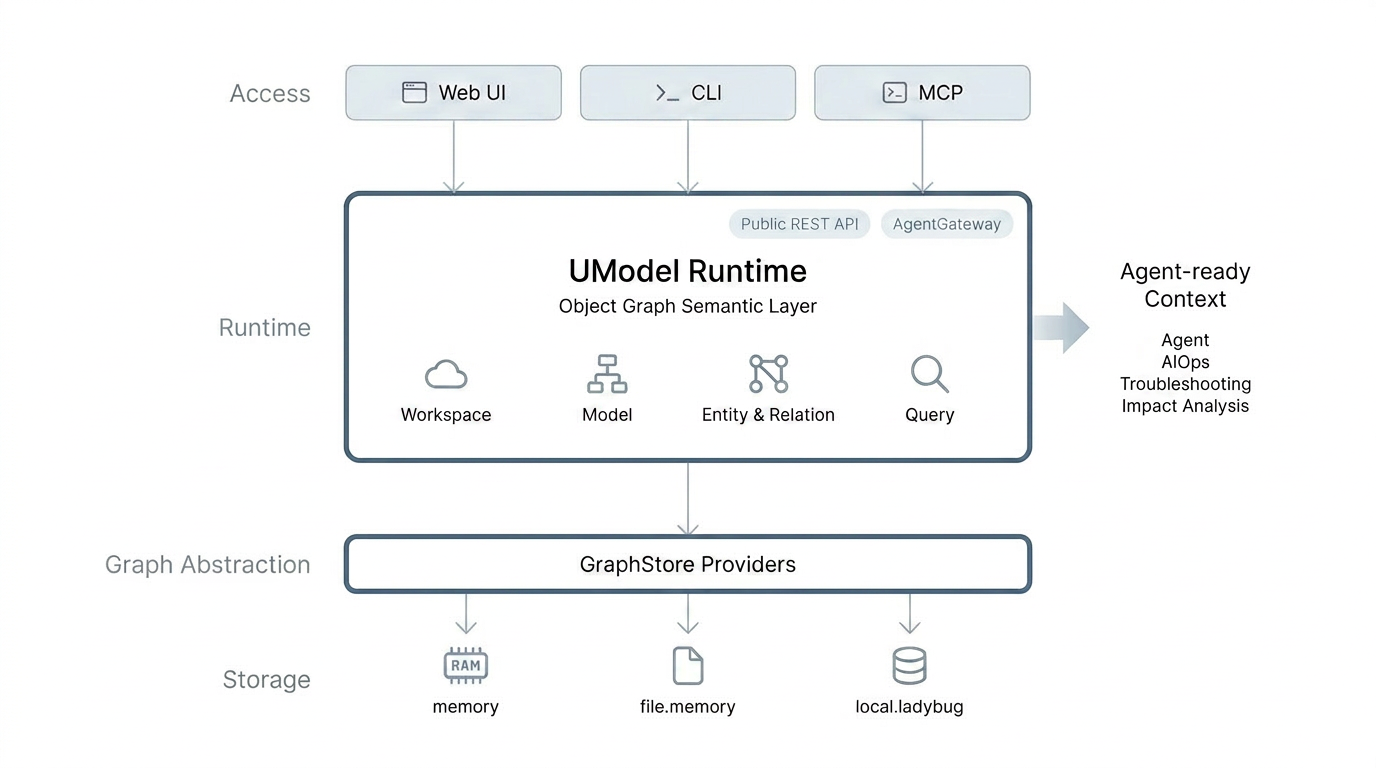Click the AIOps text

[x=1185, y=362]
